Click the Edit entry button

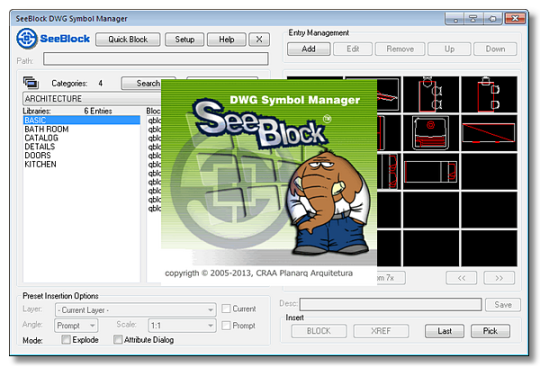click(x=353, y=49)
